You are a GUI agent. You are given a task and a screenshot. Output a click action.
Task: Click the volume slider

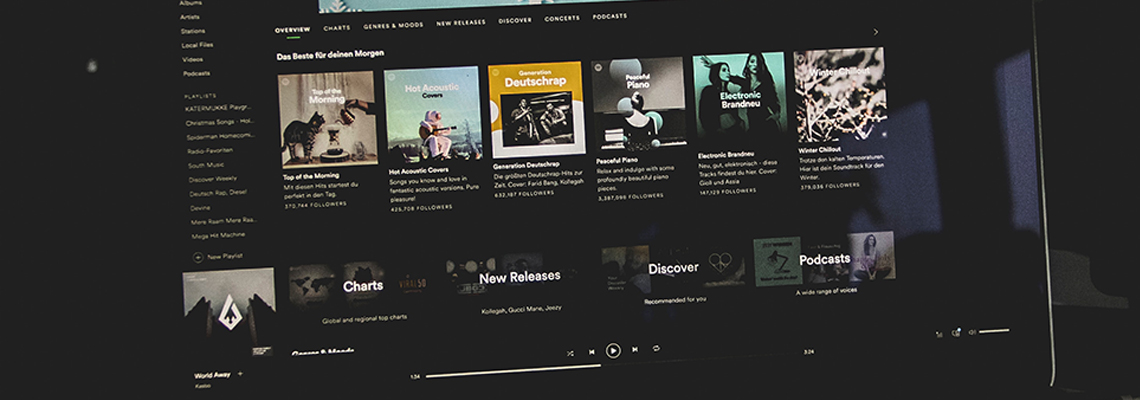click(x=995, y=330)
